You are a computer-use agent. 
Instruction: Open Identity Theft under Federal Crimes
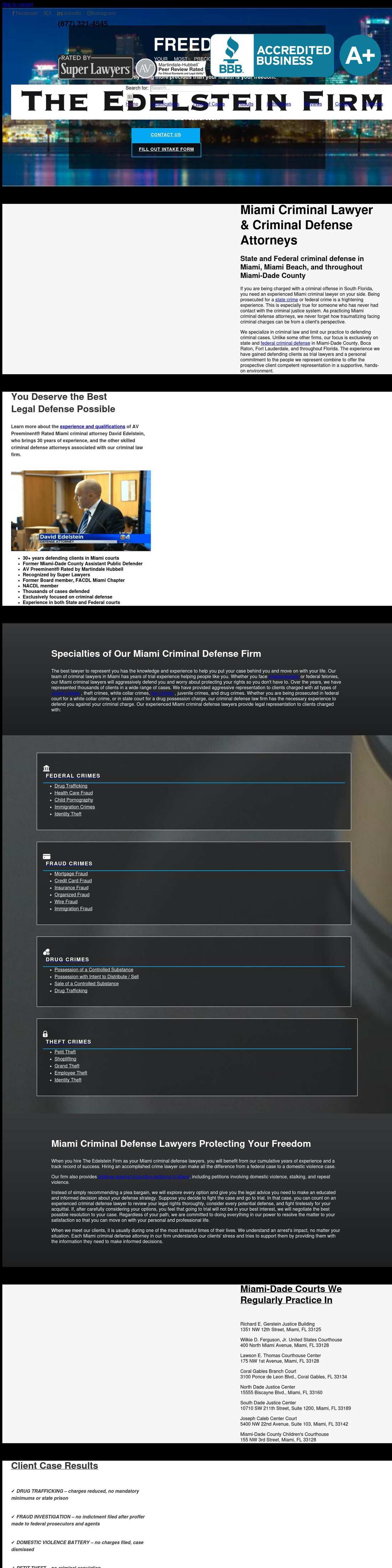click(x=68, y=814)
